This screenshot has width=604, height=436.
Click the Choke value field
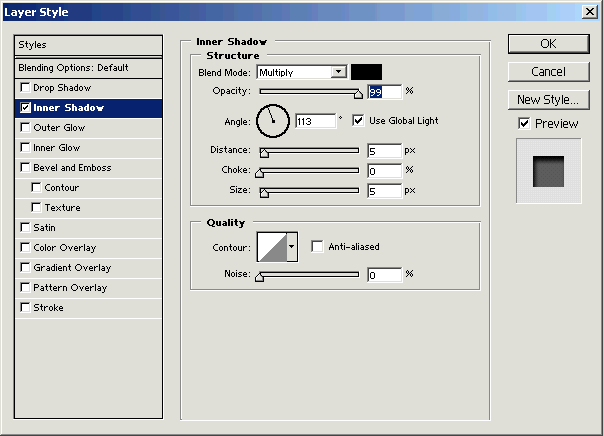click(x=384, y=171)
